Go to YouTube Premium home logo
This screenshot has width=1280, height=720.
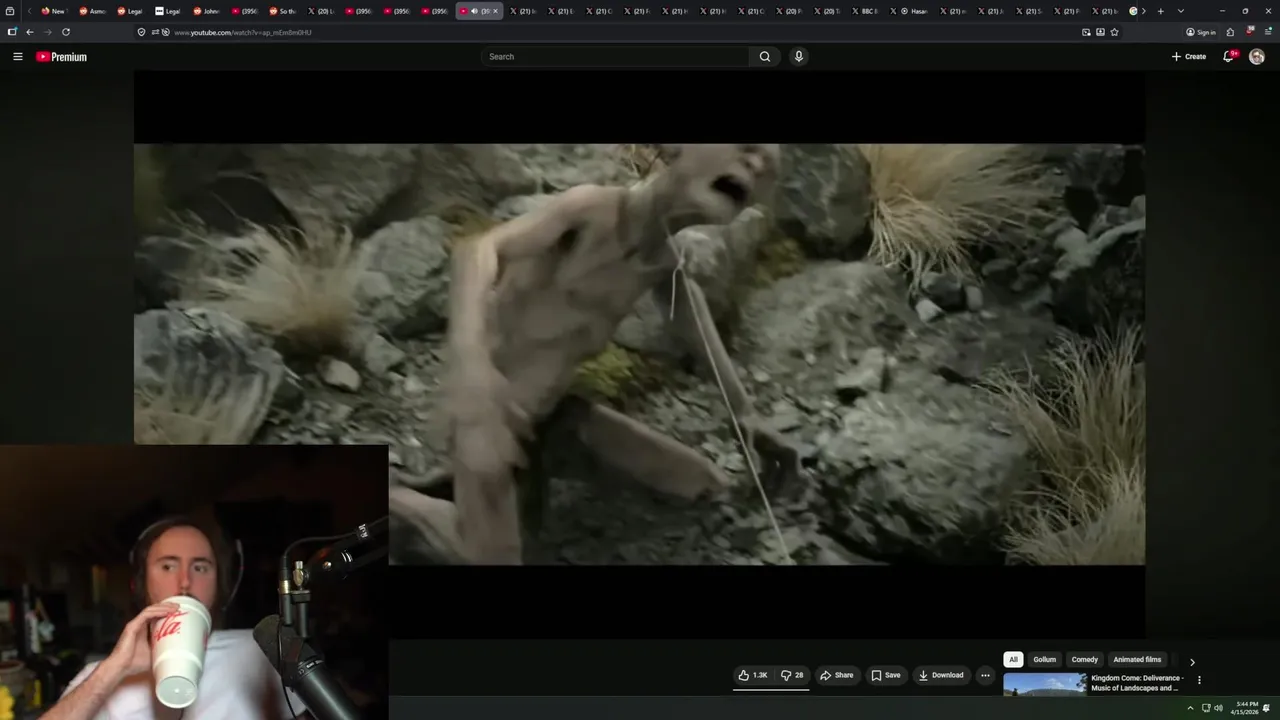[61, 57]
